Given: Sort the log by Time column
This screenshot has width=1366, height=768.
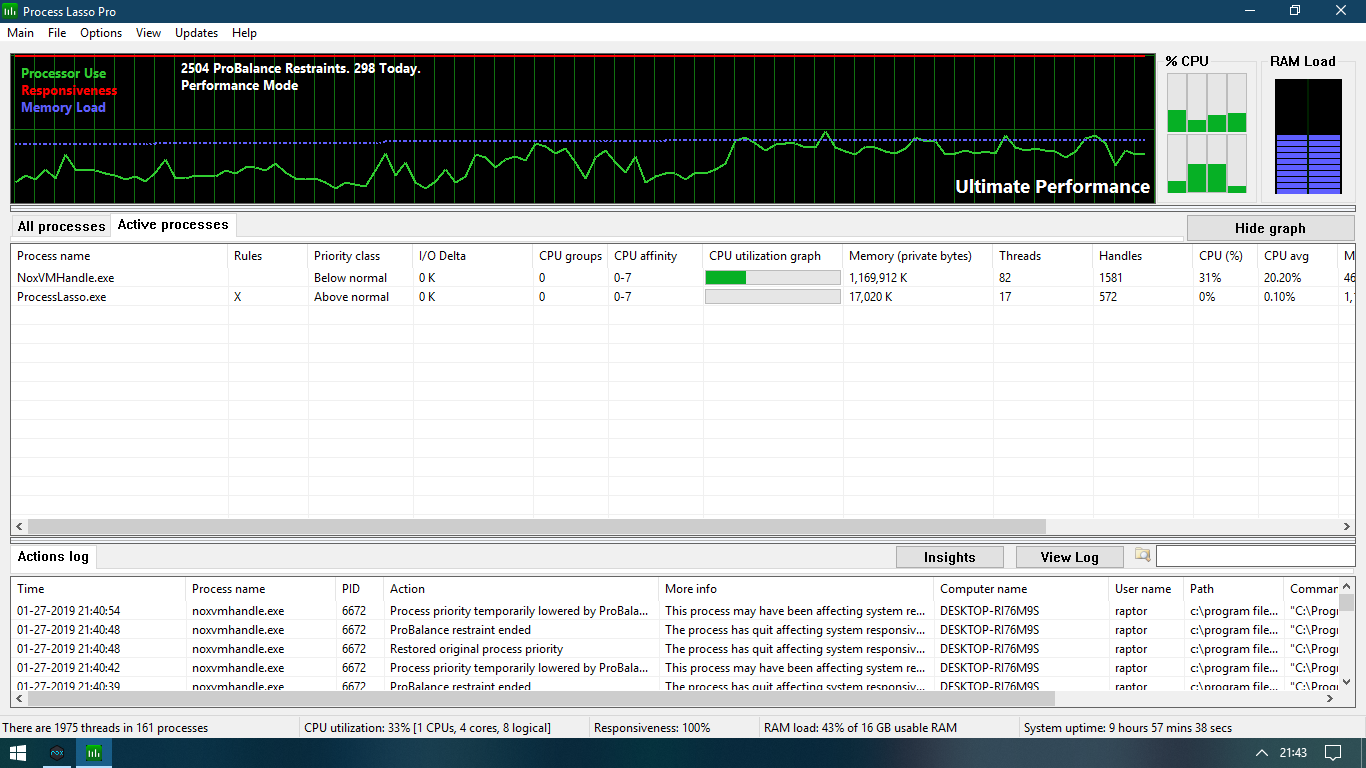Looking at the screenshot, I should tap(98, 589).
